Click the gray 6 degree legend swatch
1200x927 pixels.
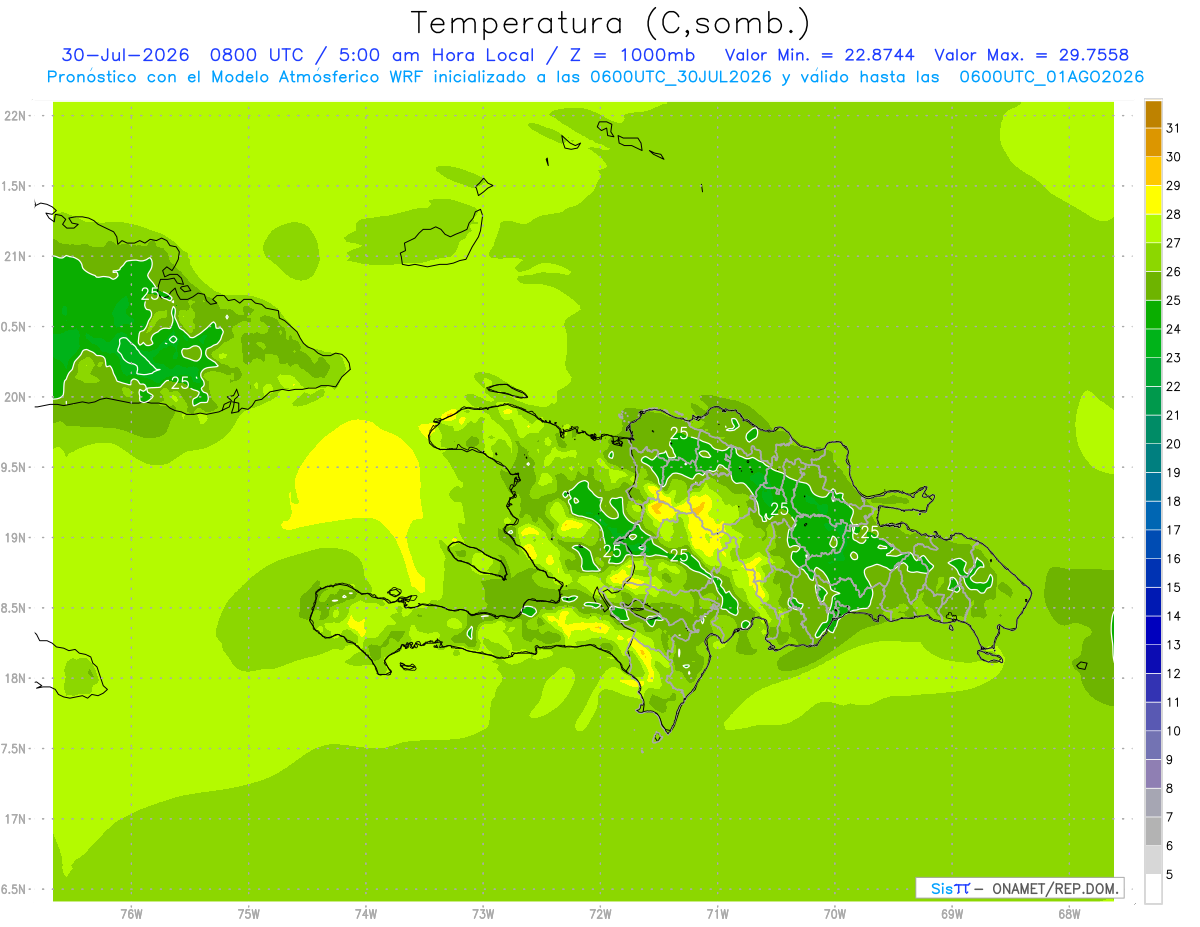tap(1153, 832)
